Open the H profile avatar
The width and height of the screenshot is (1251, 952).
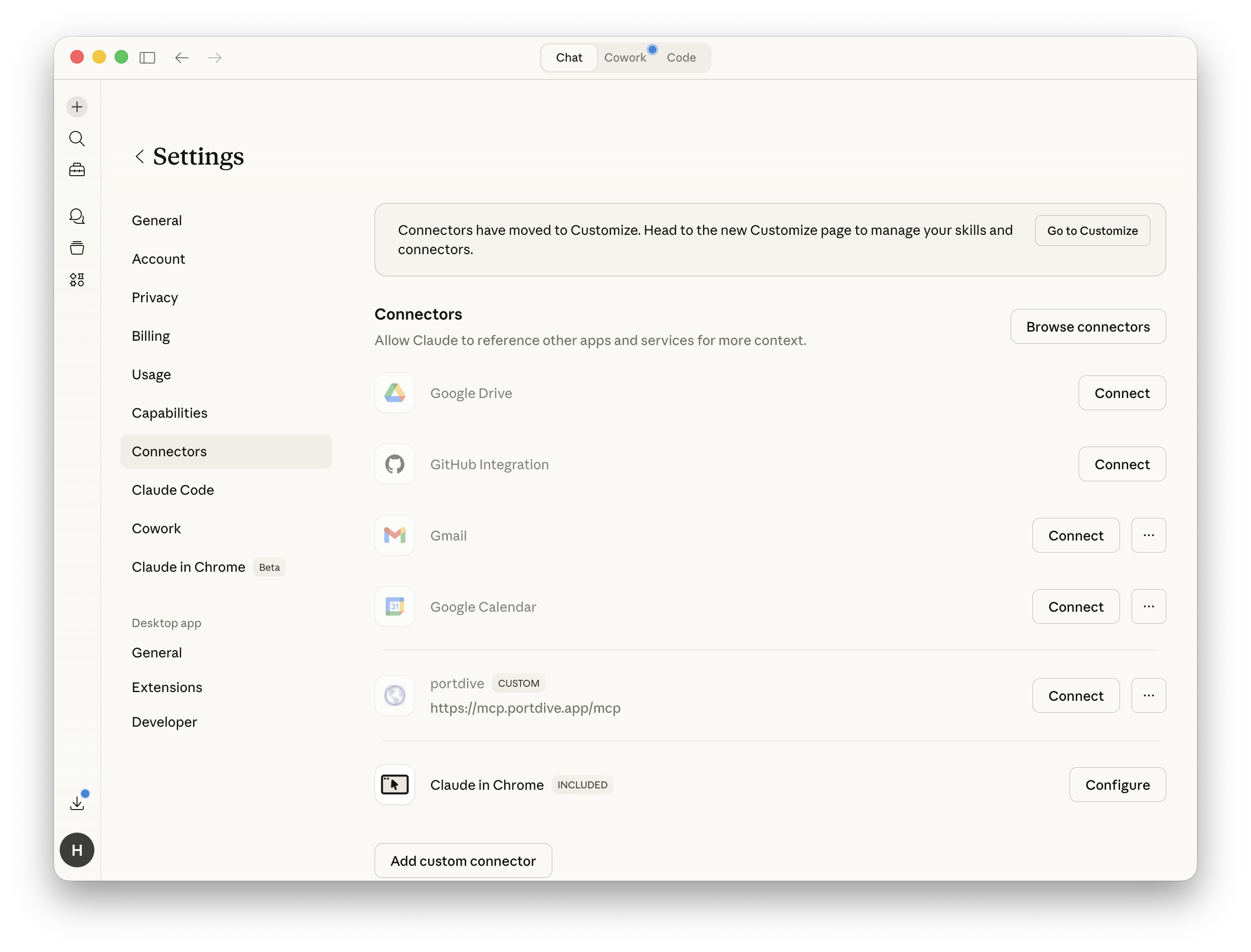point(77,849)
